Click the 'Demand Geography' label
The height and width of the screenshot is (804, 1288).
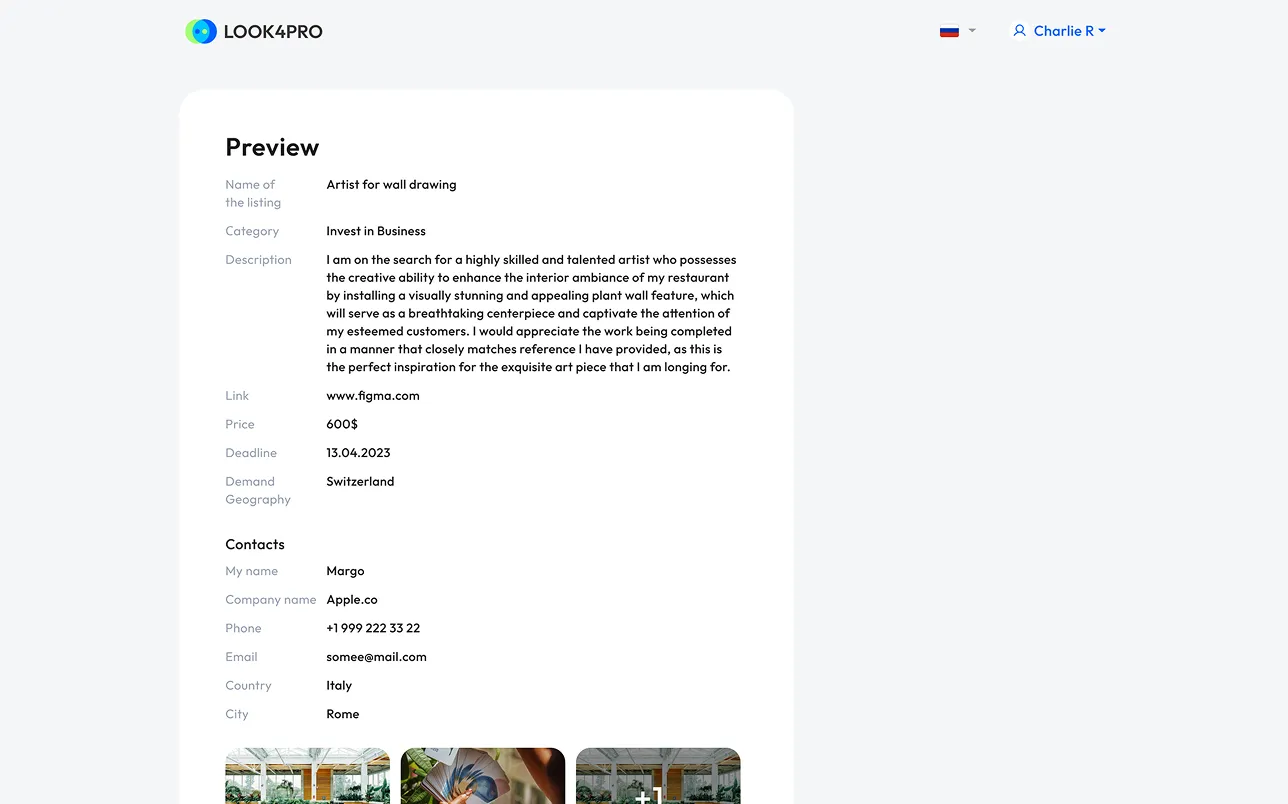(258, 491)
